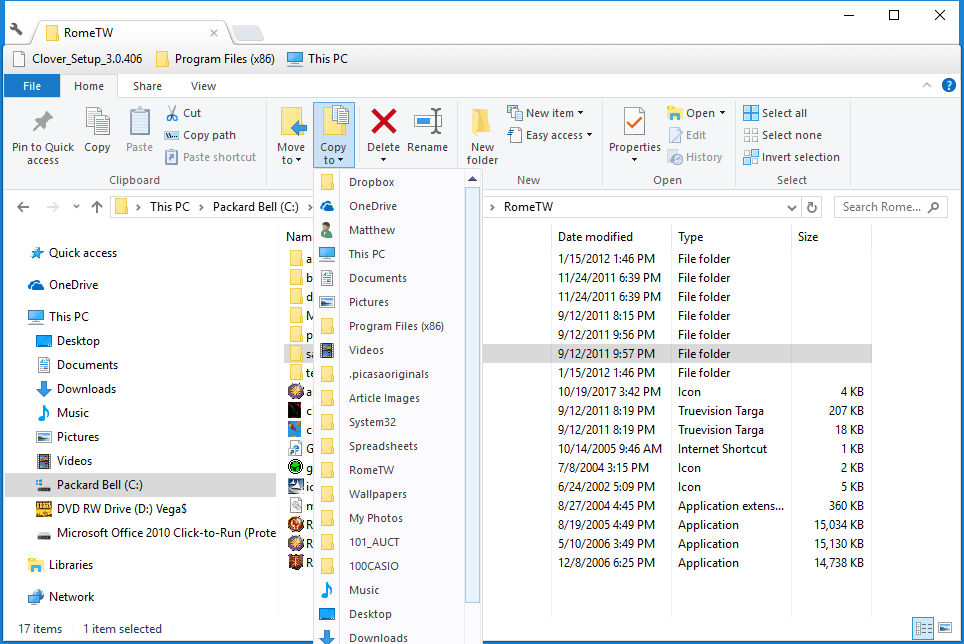This screenshot has width=964, height=644.
Task: Click Copy path in the ribbon
Action: (200, 135)
